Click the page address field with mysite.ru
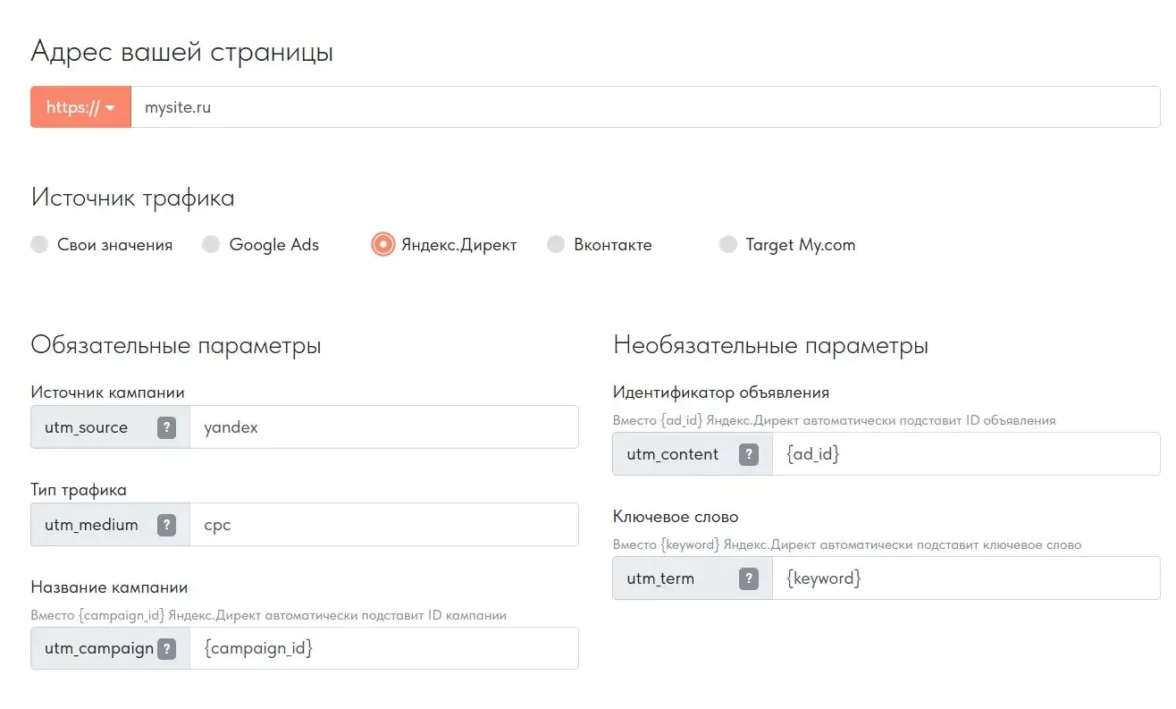 pyautogui.click(x=640, y=107)
